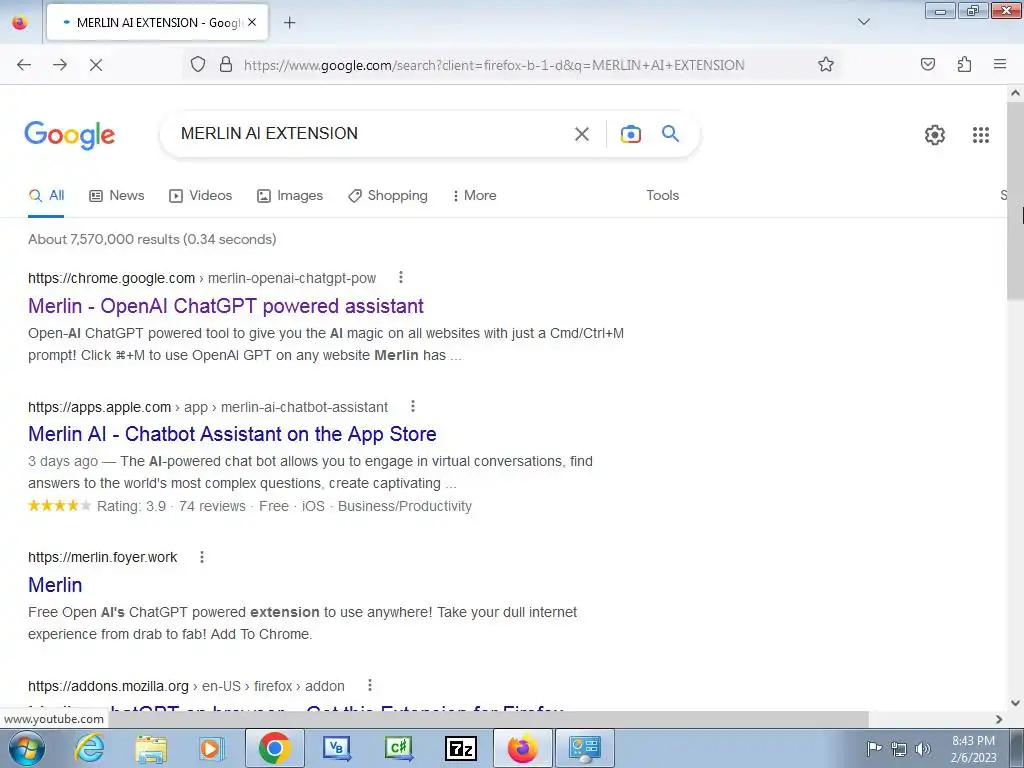This screenshot has width=1024, height=768.
Task: Stop loading the page
Action: [95, 65]
